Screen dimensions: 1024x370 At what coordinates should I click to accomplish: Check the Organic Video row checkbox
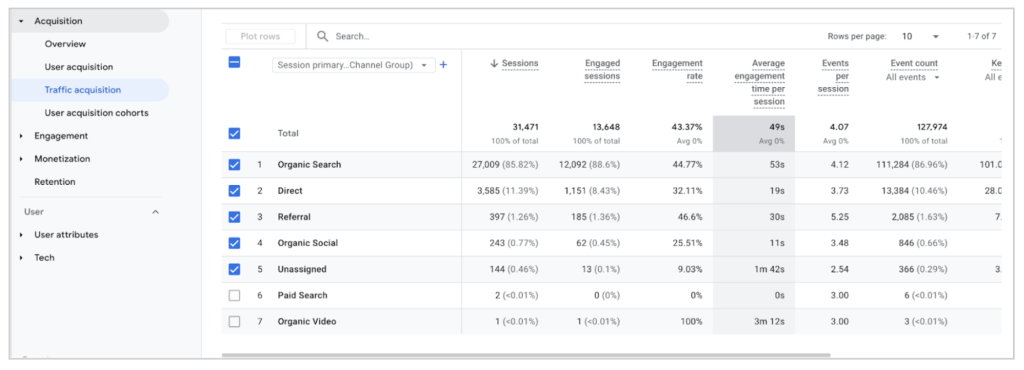coord(234,321)
